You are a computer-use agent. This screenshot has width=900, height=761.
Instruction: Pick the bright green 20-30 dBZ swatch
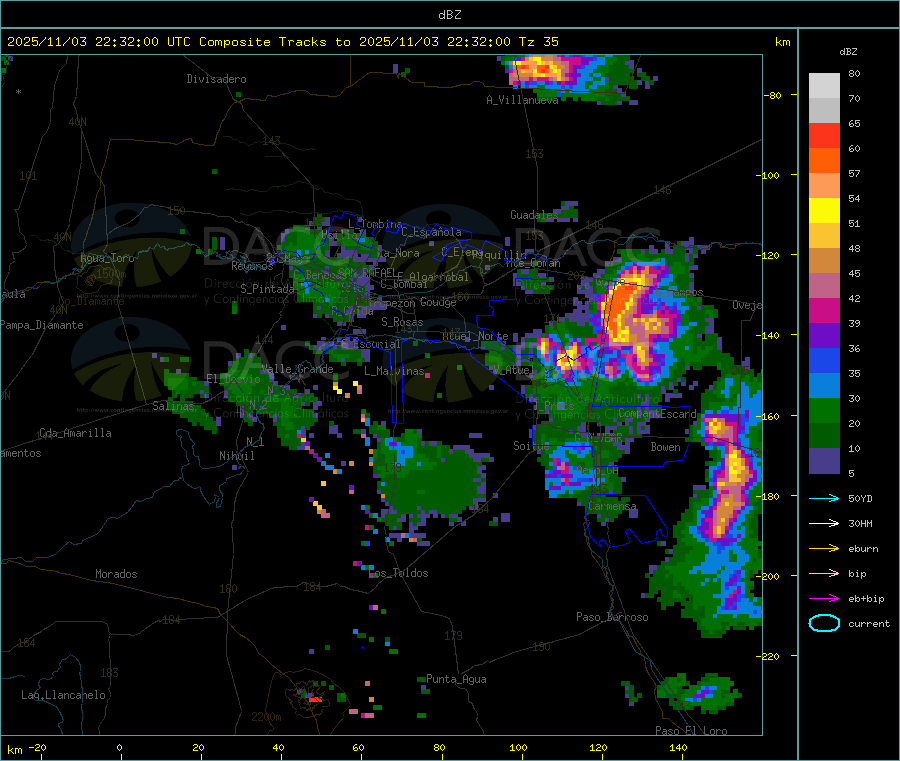[824, 411]
